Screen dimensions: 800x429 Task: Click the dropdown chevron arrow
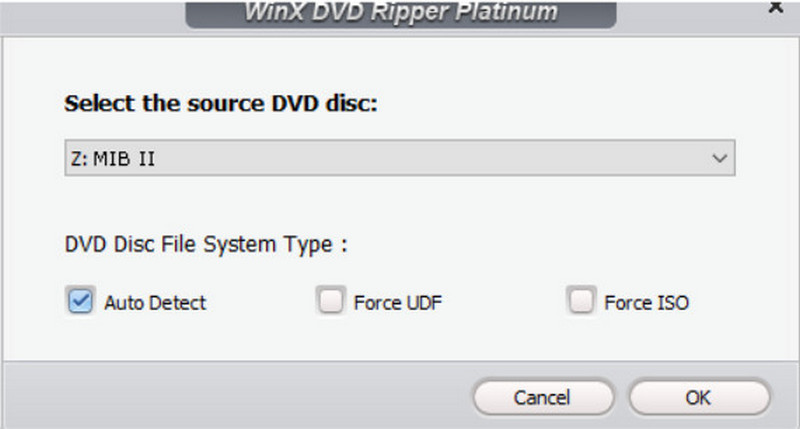[x=717, y=159]
